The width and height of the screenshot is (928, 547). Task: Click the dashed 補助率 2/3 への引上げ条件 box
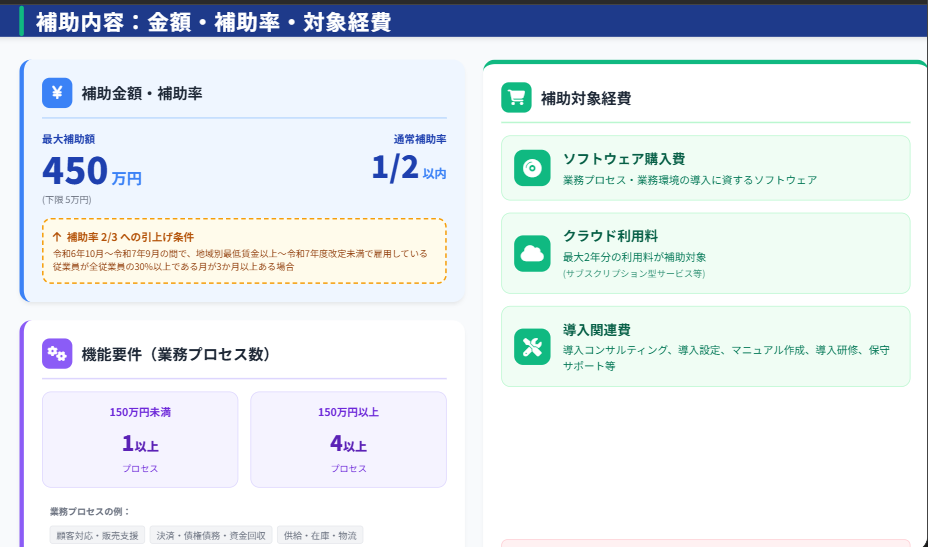tap(244, 252)
